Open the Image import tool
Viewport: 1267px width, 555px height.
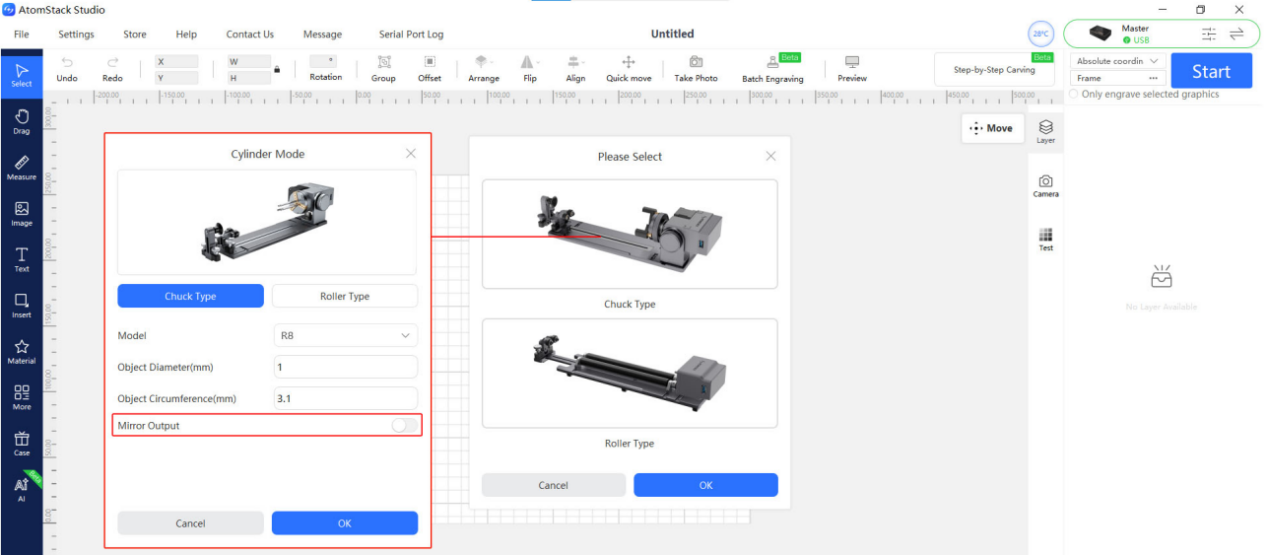(21, 214)
